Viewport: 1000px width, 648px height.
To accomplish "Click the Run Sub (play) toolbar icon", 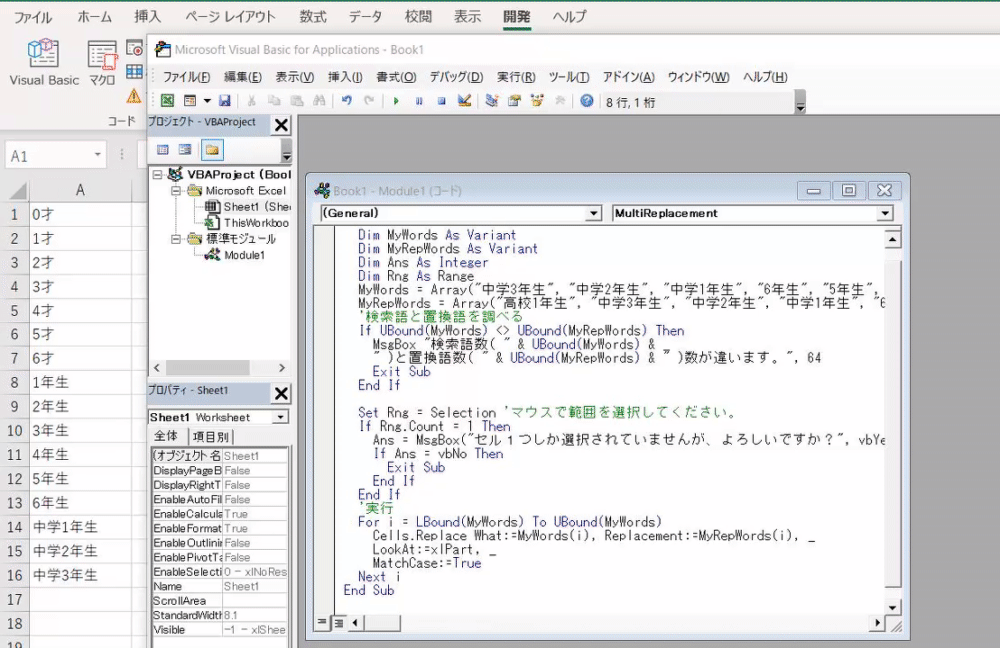I will point(396,101).
